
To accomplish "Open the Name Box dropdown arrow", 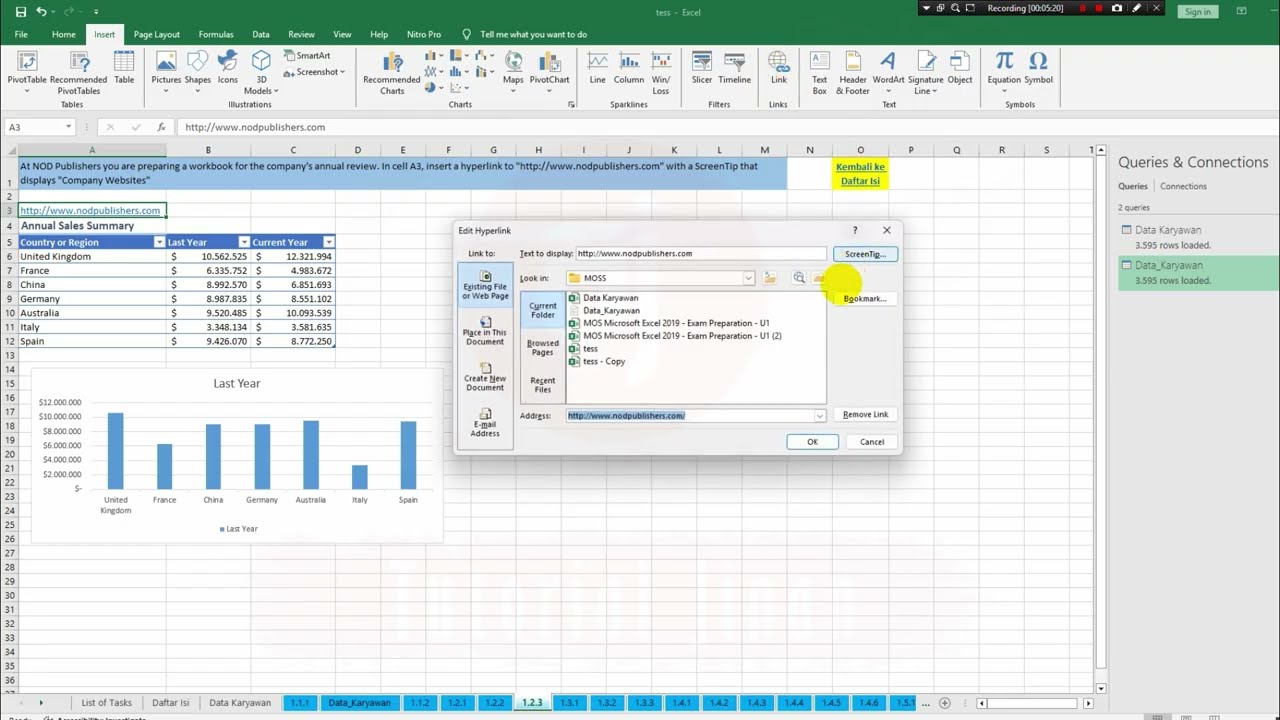I will [68, 127].
